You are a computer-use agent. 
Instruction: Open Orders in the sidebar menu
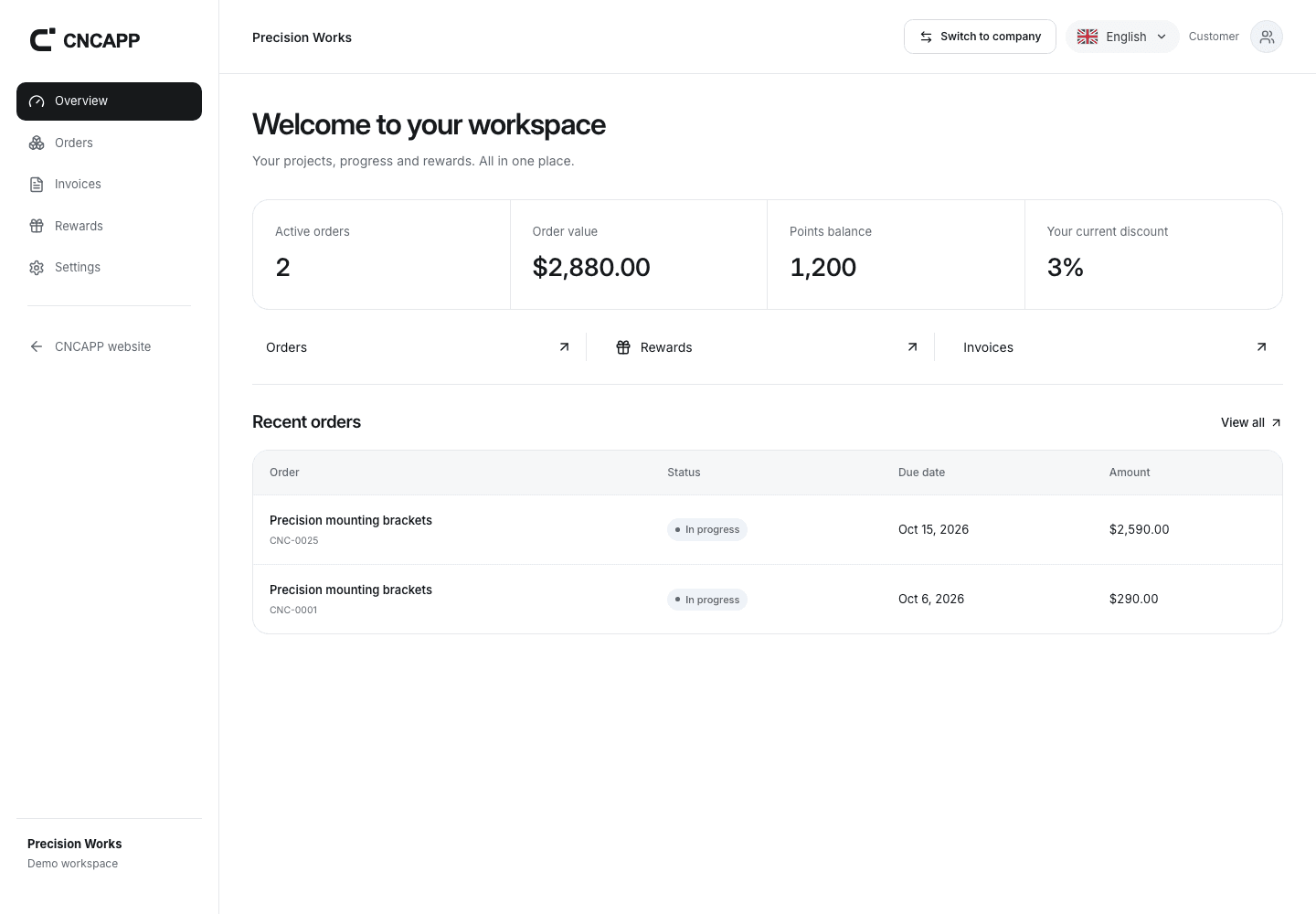tap(109, 143)
